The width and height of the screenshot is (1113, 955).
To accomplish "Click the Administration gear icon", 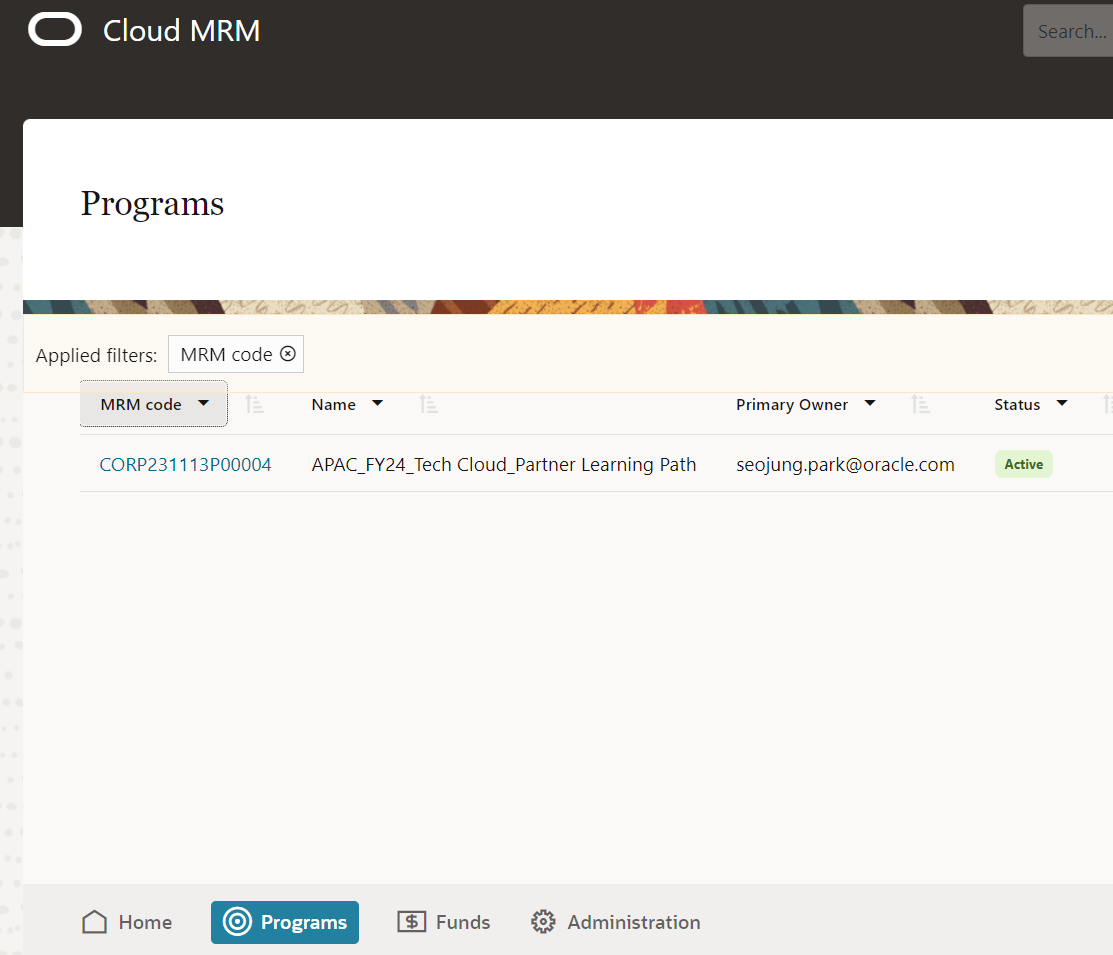I will pyautogui.click(x=543, y=922).
